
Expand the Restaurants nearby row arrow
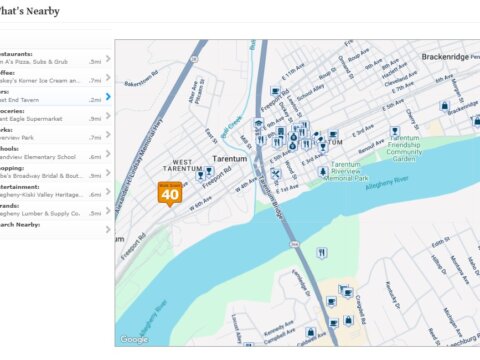[x=108, y=59]
